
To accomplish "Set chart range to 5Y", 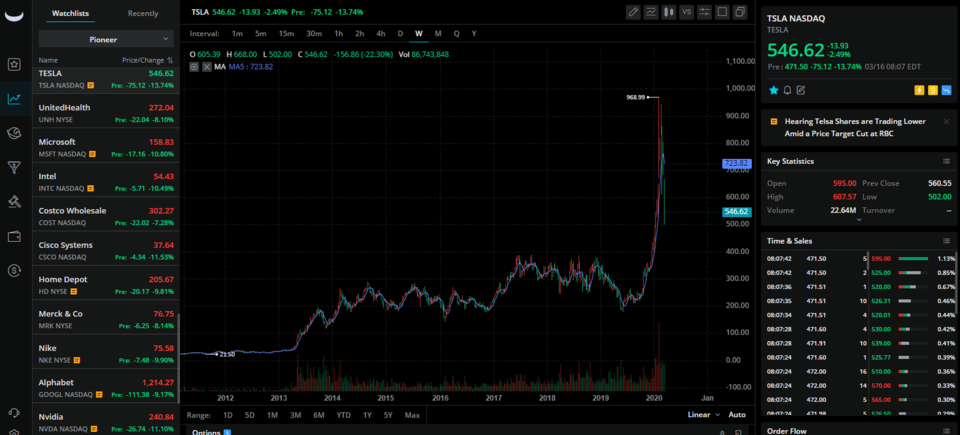I will coord(388,415).
